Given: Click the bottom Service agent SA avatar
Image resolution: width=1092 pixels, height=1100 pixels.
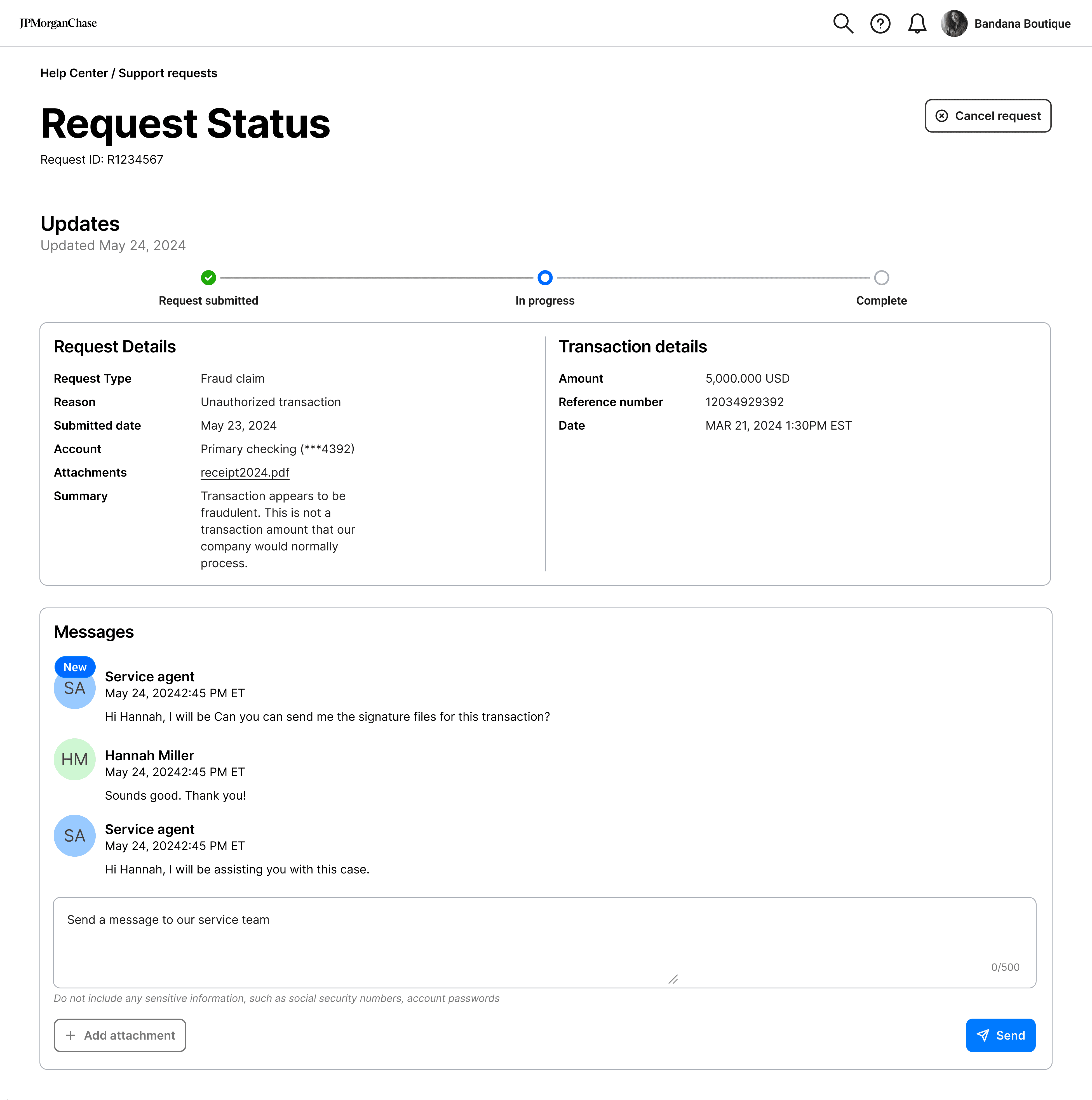Looking at the screenshot, I should click(x=75, y=836).
